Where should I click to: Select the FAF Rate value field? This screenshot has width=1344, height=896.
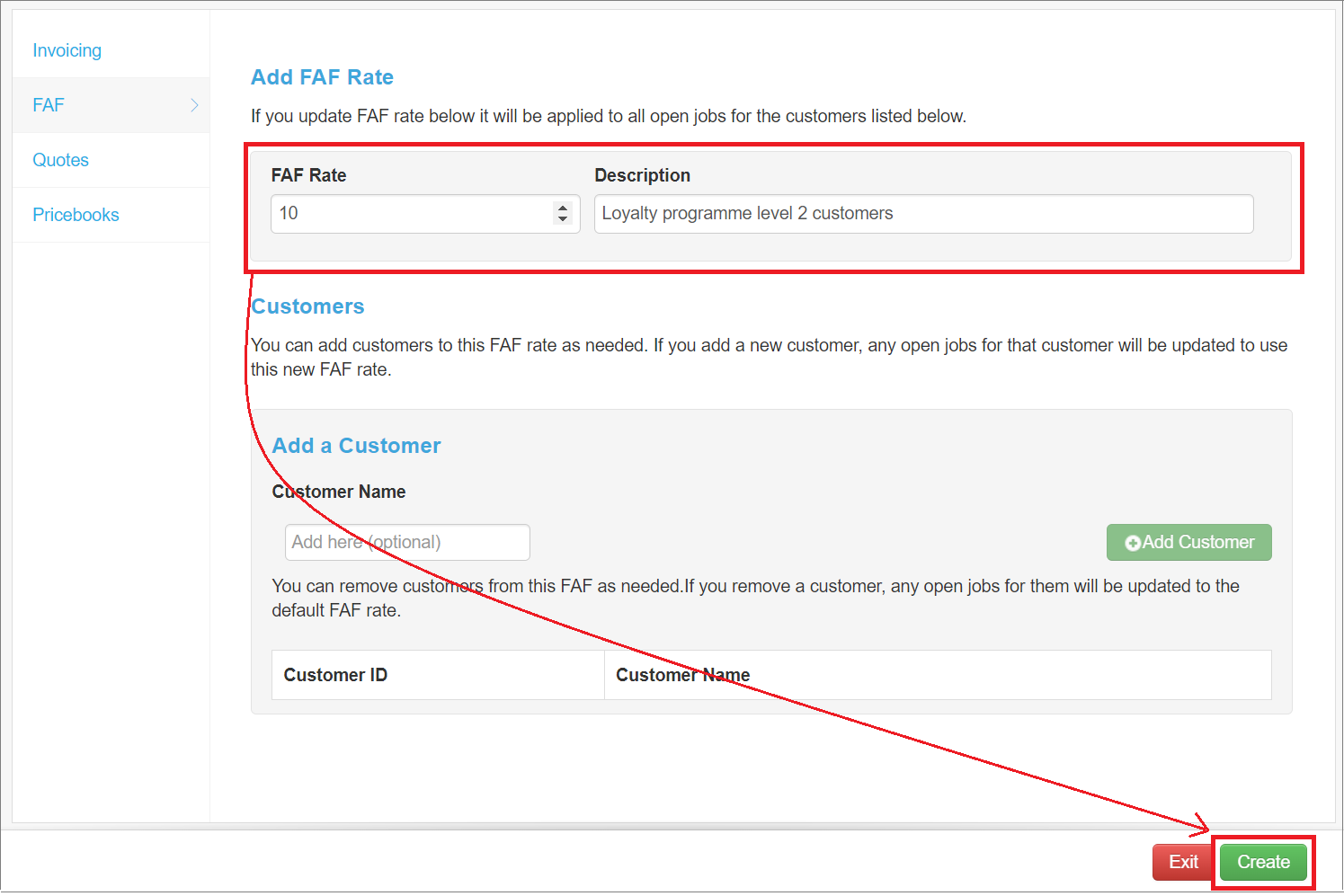click(414, 213)
